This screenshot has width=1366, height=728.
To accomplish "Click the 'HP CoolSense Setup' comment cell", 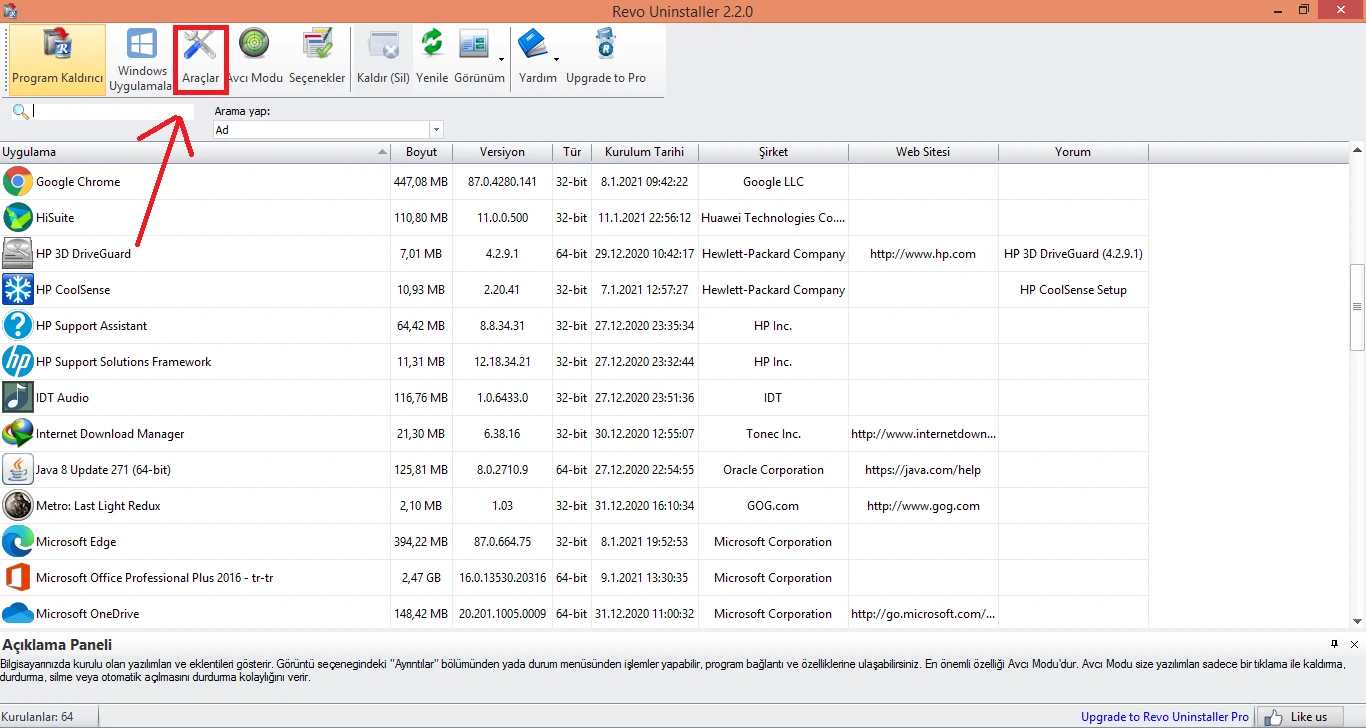I will pos(1073,290).
